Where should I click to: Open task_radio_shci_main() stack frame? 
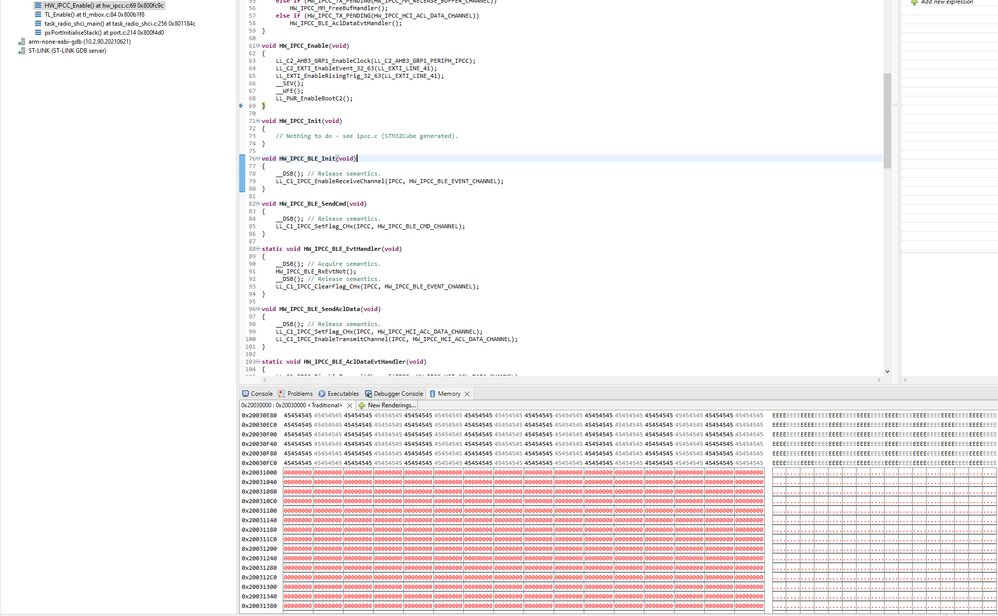pos(119,24)
